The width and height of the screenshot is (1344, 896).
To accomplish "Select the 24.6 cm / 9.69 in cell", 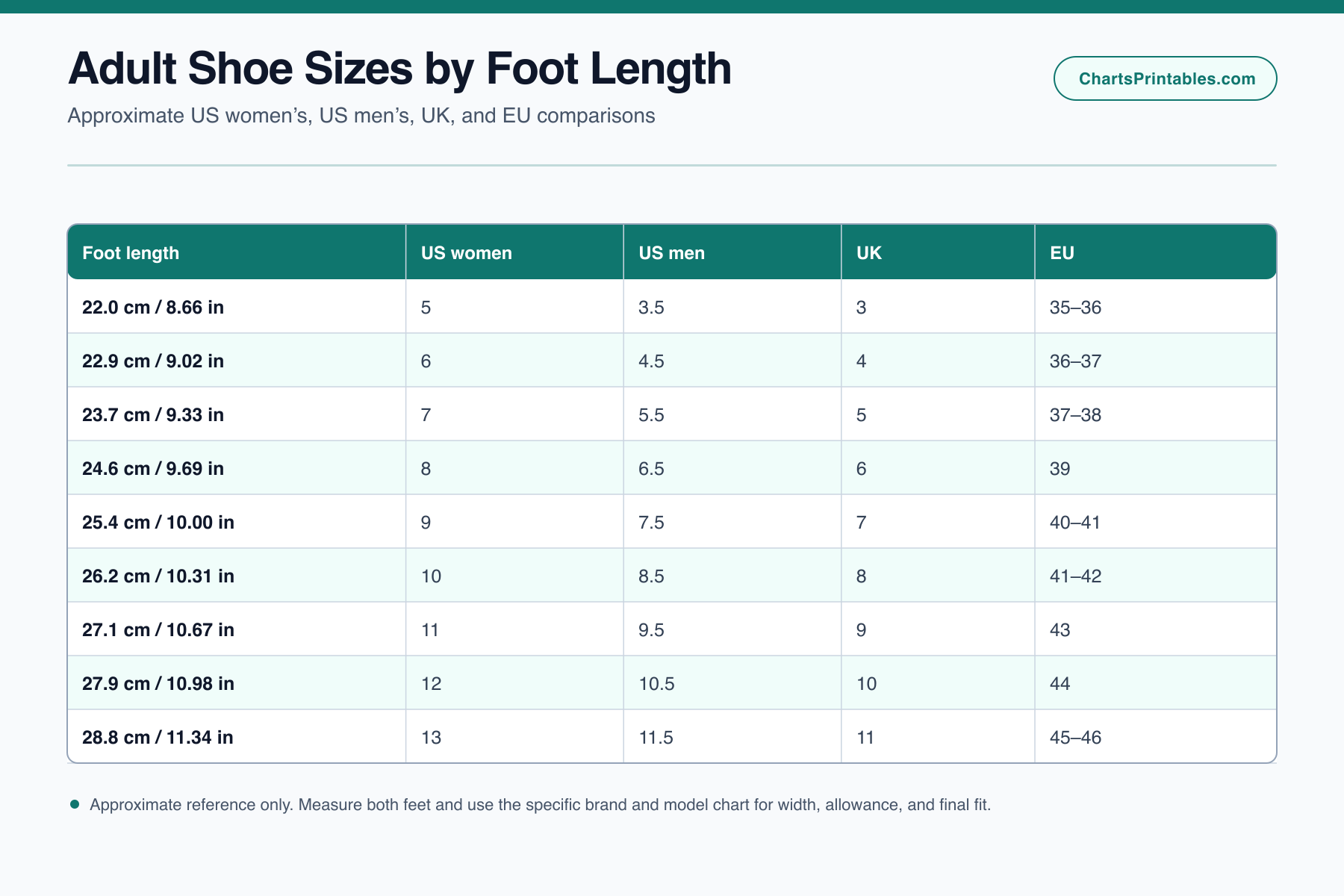I will coord(237,468).
